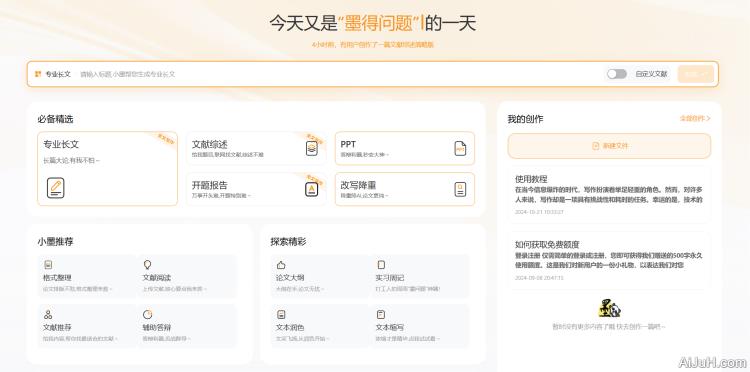Click the 必备精选 heading
The width and height of the screenshot is (750, 372).
[x=55, y=119]
